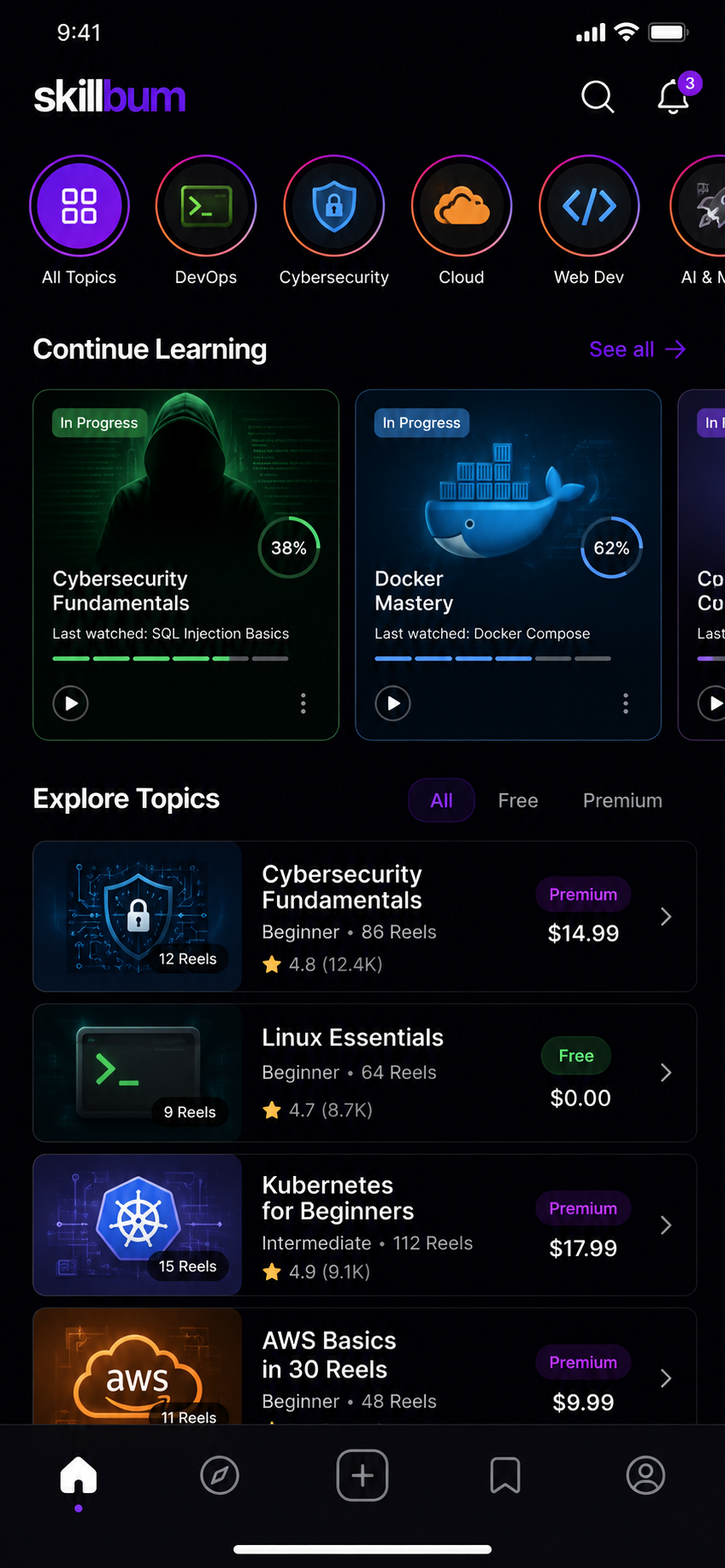Open the Cybersecurity shield thumbnail with 12 Reels
The height and width of the screenshot is (1568, 725).
[x=138, y=917]
